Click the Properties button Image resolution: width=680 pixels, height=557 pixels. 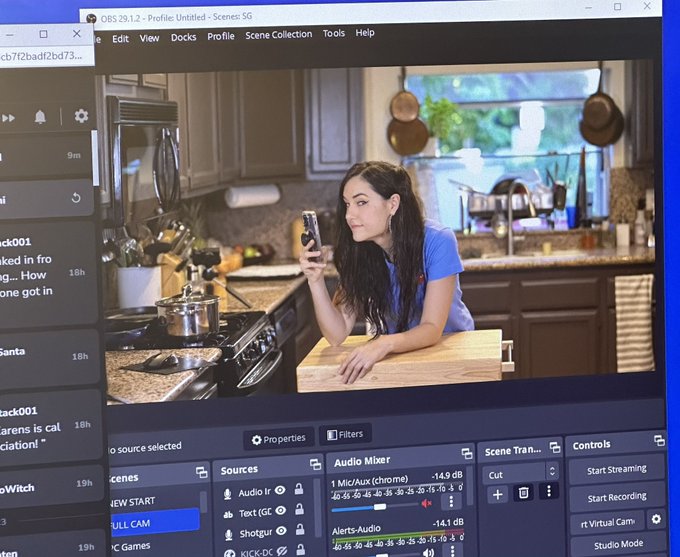pos(278,439)
